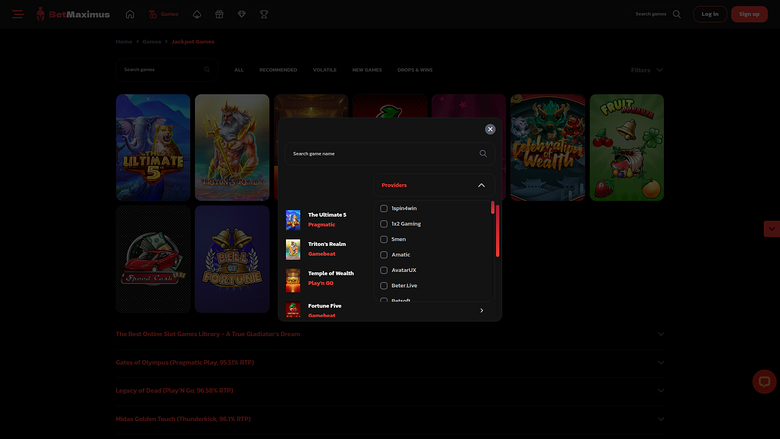Viewport: 780px width, 439px height.
Task: Open the Games nav menu item
Action: [164, 14]
